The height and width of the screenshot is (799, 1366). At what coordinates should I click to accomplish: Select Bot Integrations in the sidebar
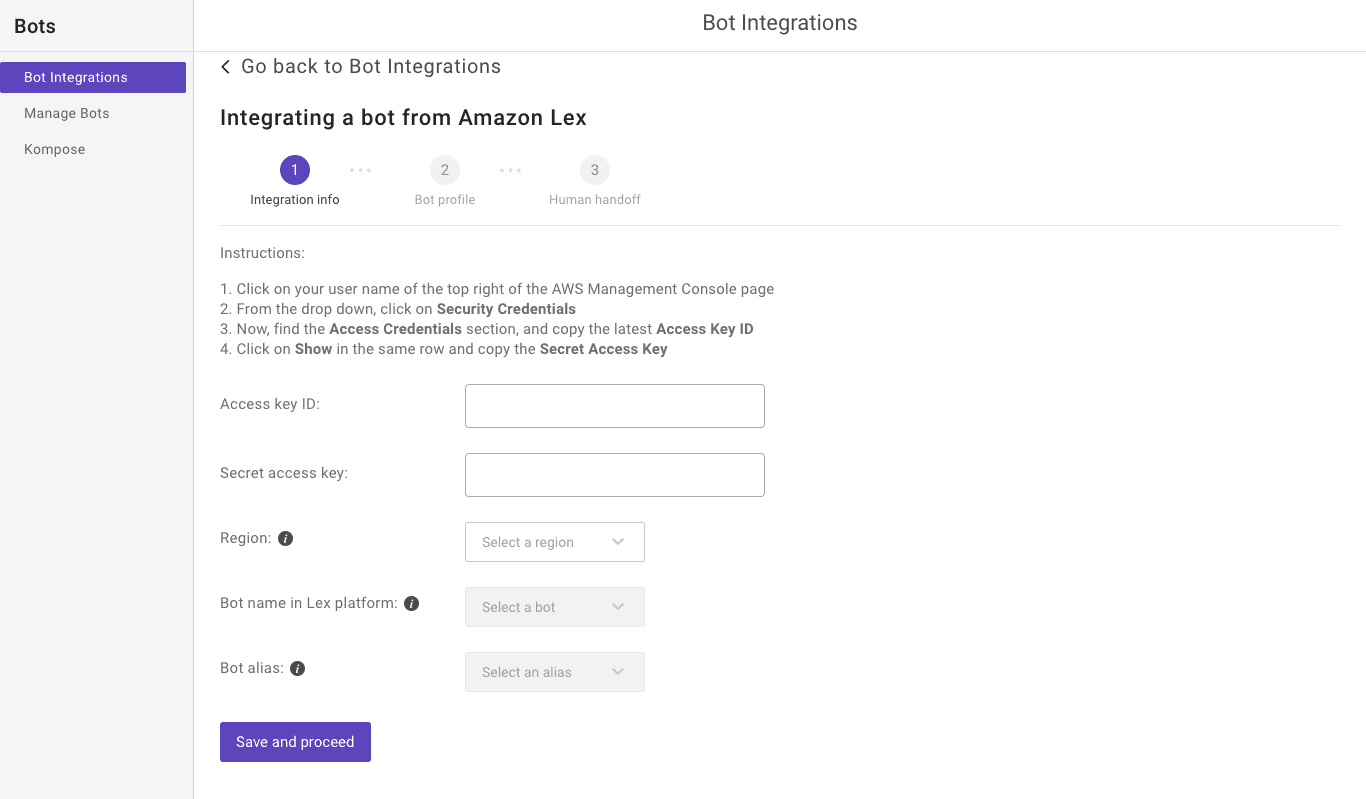(x=75, y=77)
